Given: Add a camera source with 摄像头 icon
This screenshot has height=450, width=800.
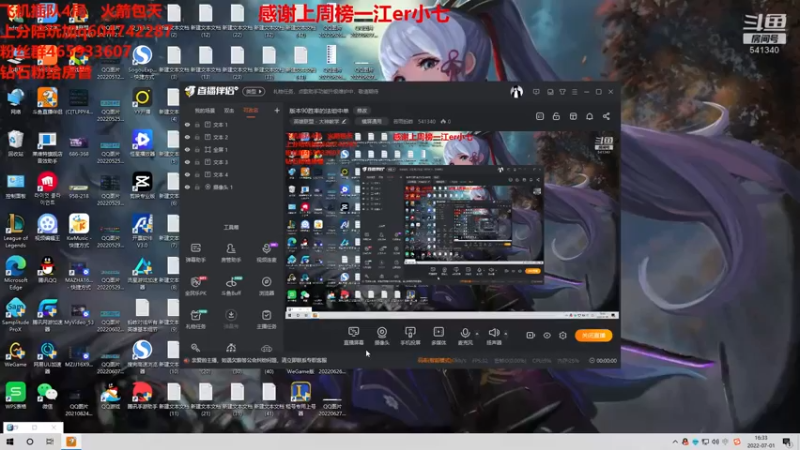Looking at the screenshot, I should pyautogui.click(x=382, y=335).
